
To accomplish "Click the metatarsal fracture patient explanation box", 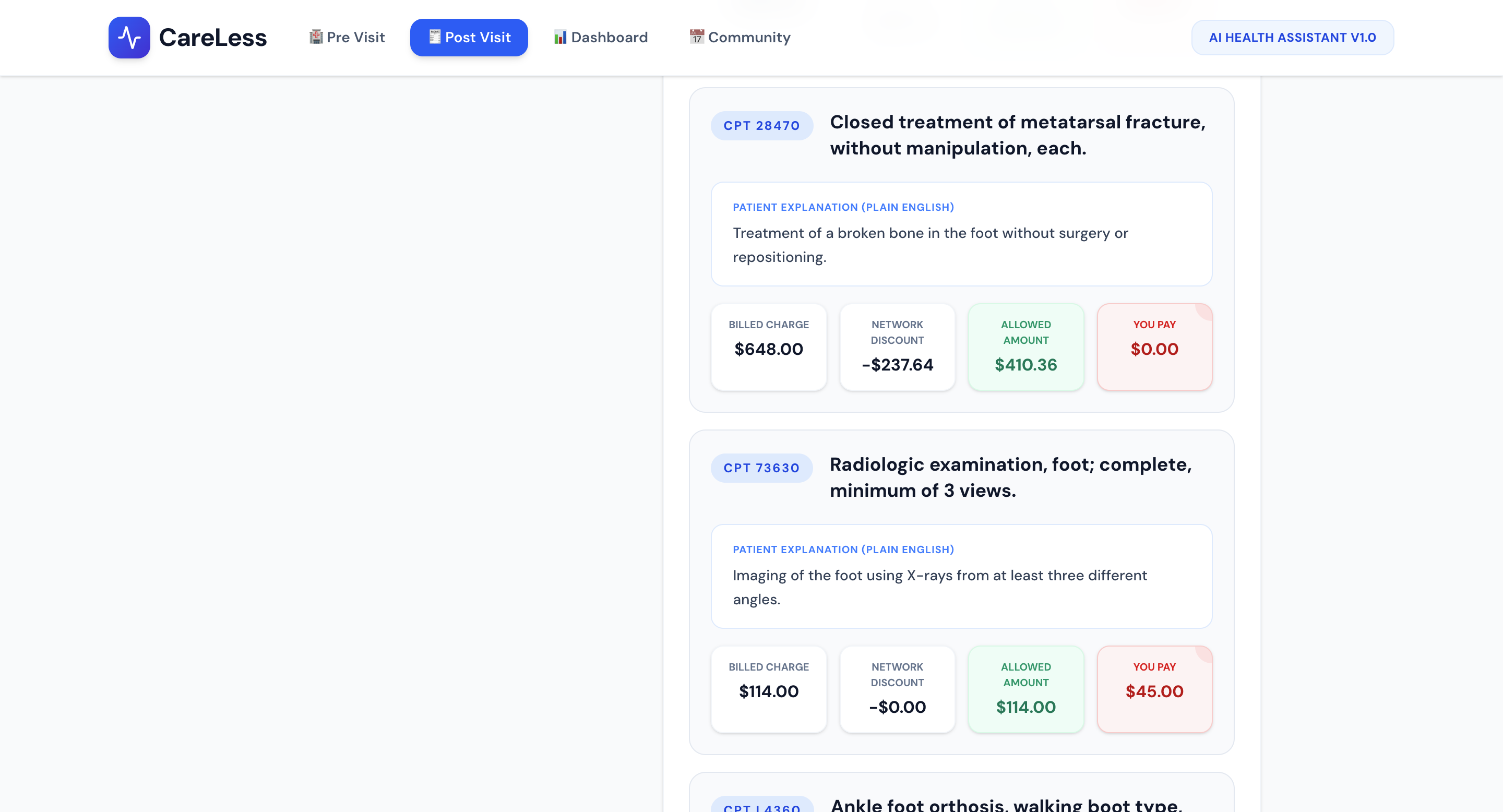I will [961, 233].
